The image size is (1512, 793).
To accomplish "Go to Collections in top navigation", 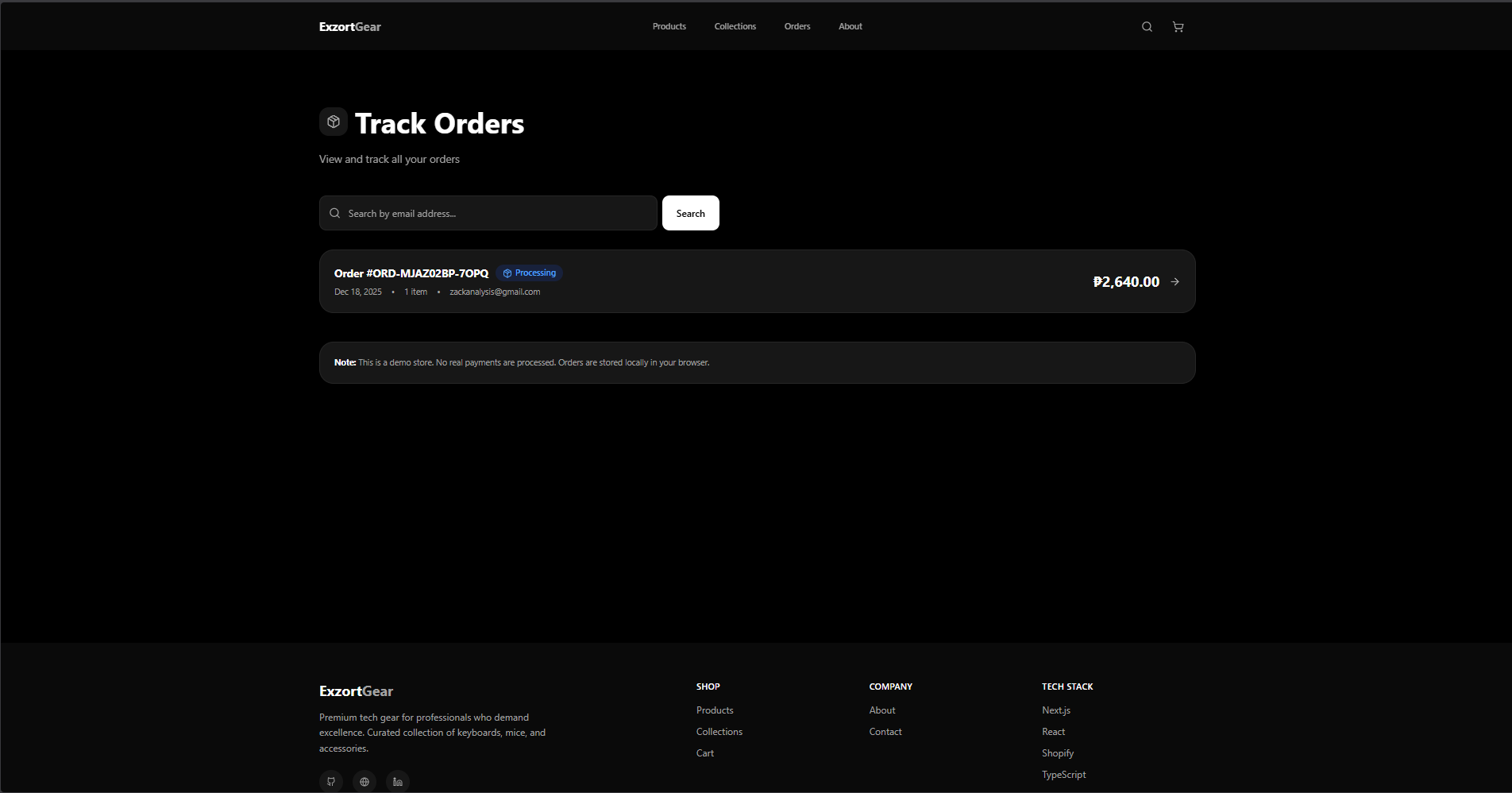I will pyautogui.click(x=735, y=27).
